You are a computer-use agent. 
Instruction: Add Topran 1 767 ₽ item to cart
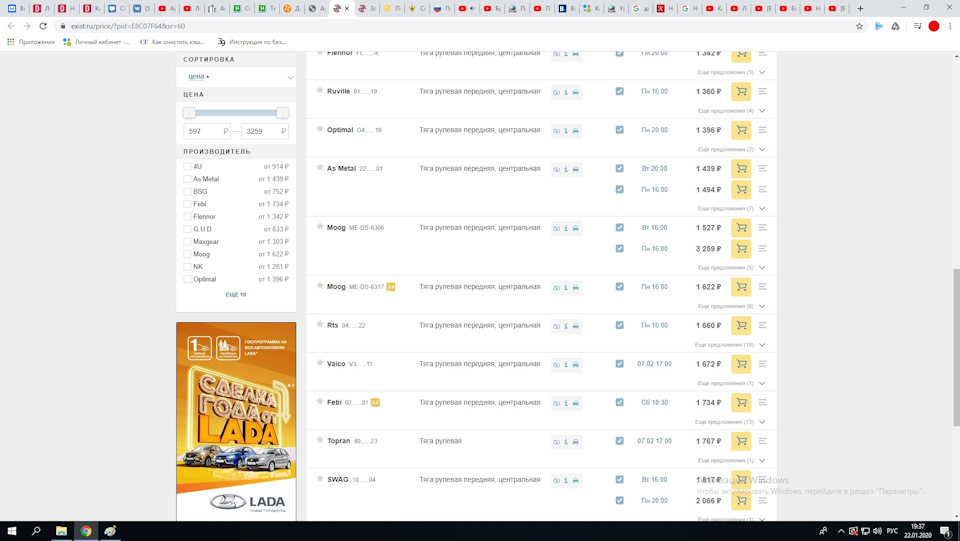pyautogui.click(x=741, y=441)
